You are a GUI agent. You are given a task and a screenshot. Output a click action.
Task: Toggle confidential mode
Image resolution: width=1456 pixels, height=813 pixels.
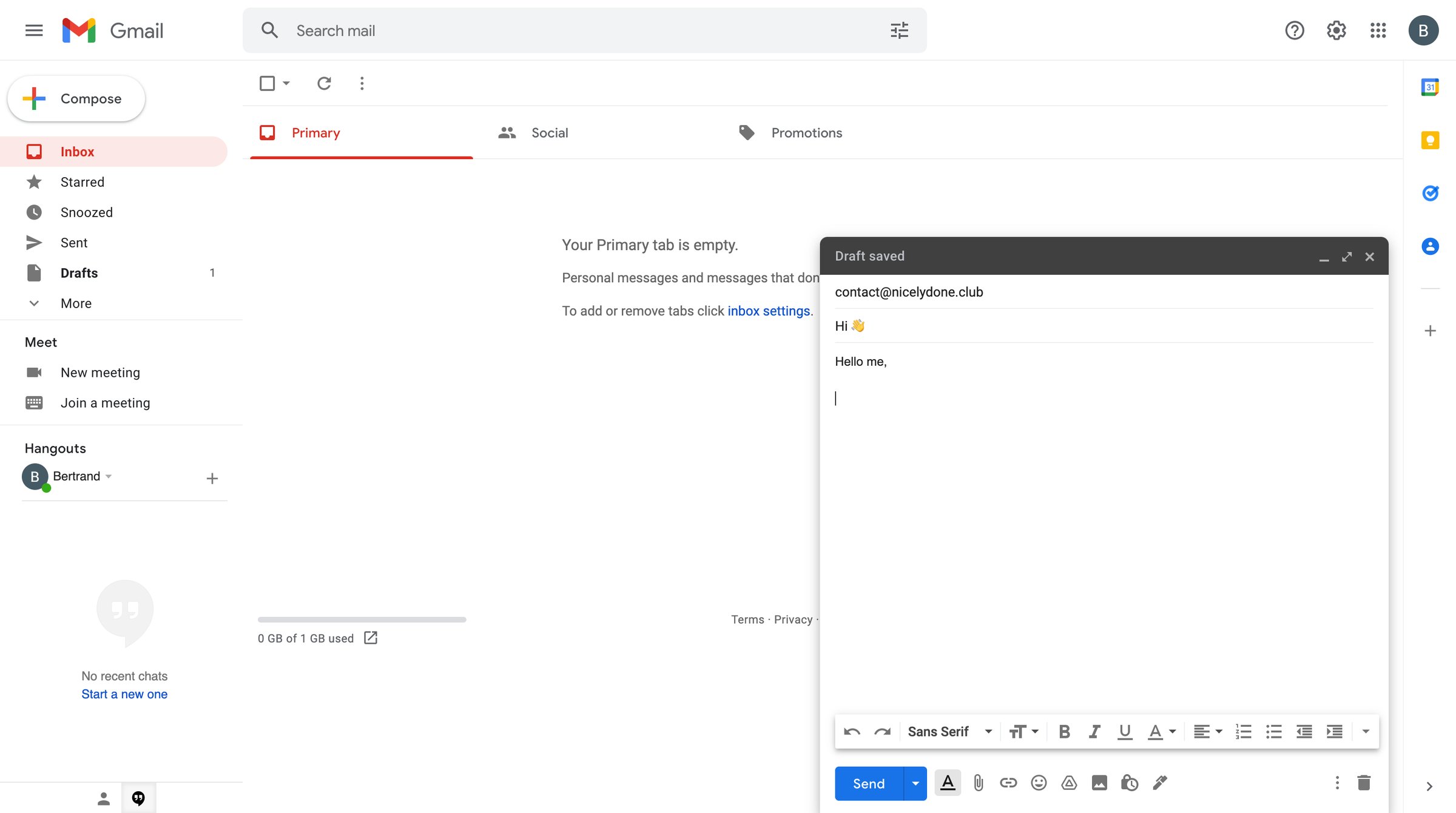(x=1130, y=783)
